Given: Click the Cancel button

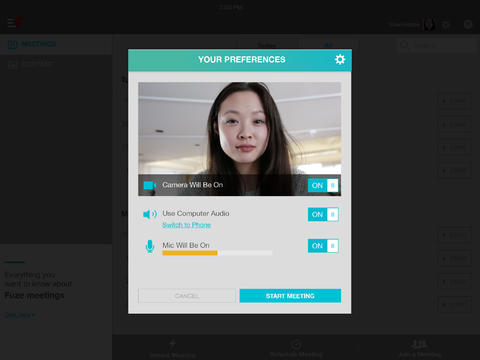Looking at the screenshot, I should pos(187,296).
